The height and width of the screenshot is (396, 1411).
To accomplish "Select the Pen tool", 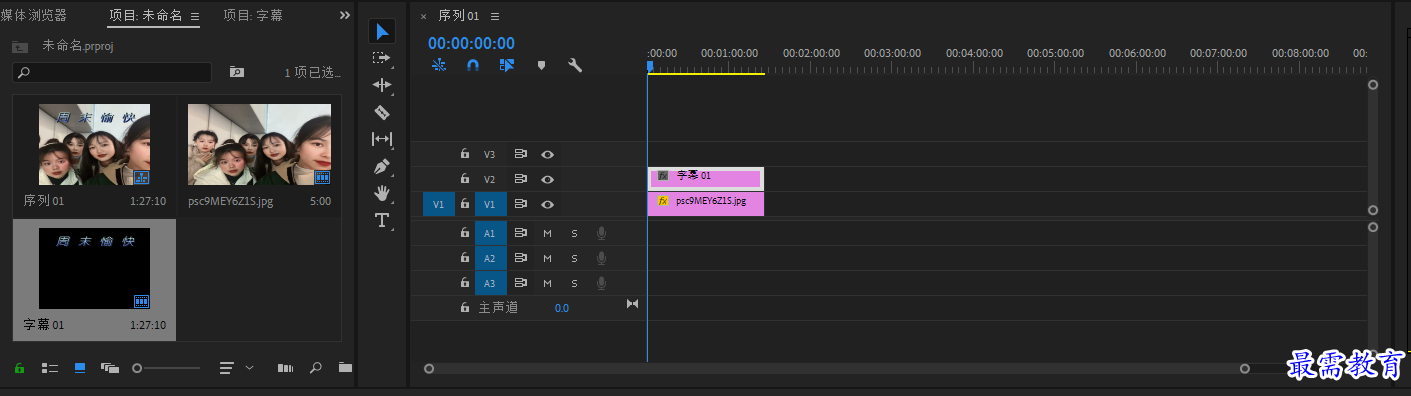I will (x=382, y=166).
